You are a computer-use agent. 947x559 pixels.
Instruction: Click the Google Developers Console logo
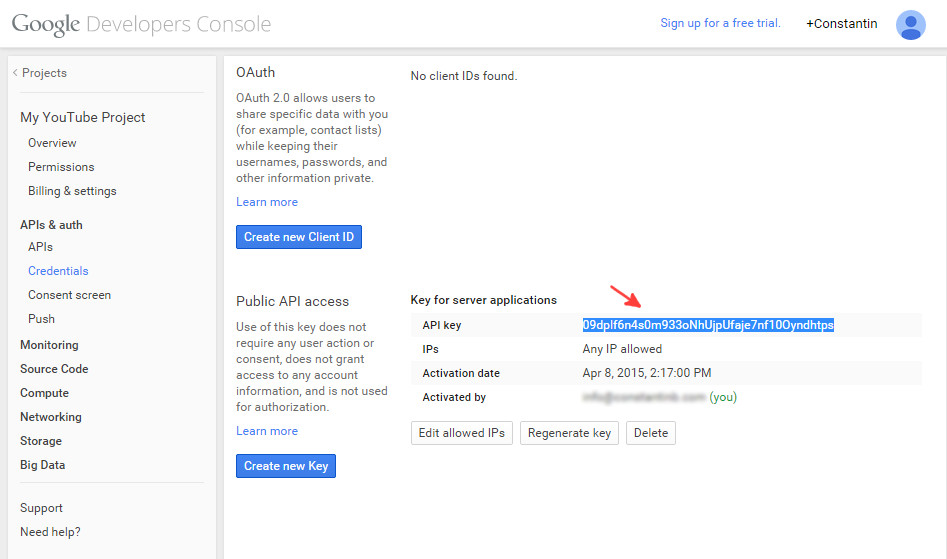click(141, 24)
